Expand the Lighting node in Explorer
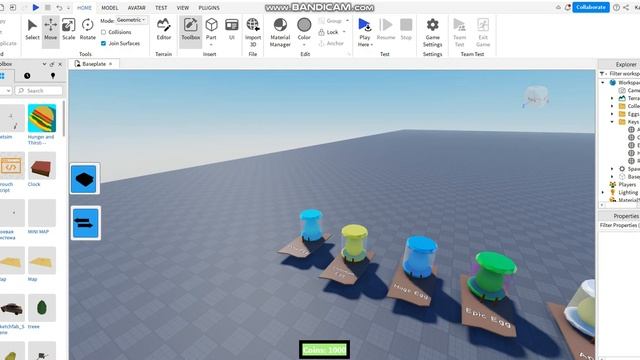Screen dimensions: 640x360 [x=603, y=192]
